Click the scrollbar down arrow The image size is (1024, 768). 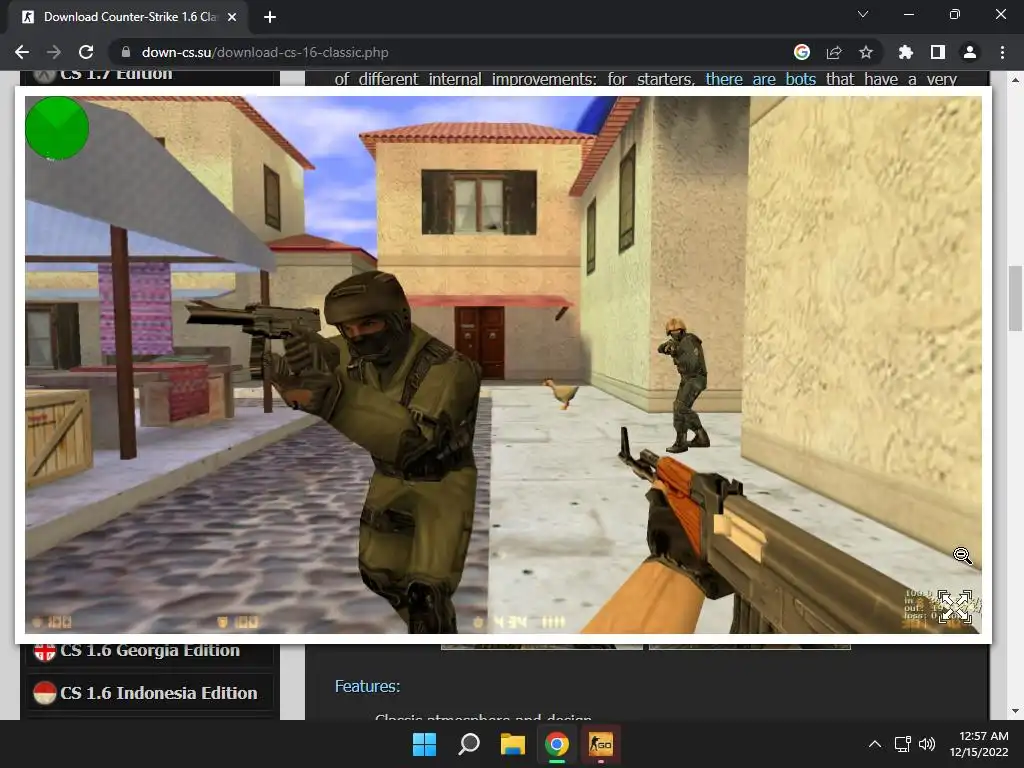pyautogui.click(x=1015, y=711)
